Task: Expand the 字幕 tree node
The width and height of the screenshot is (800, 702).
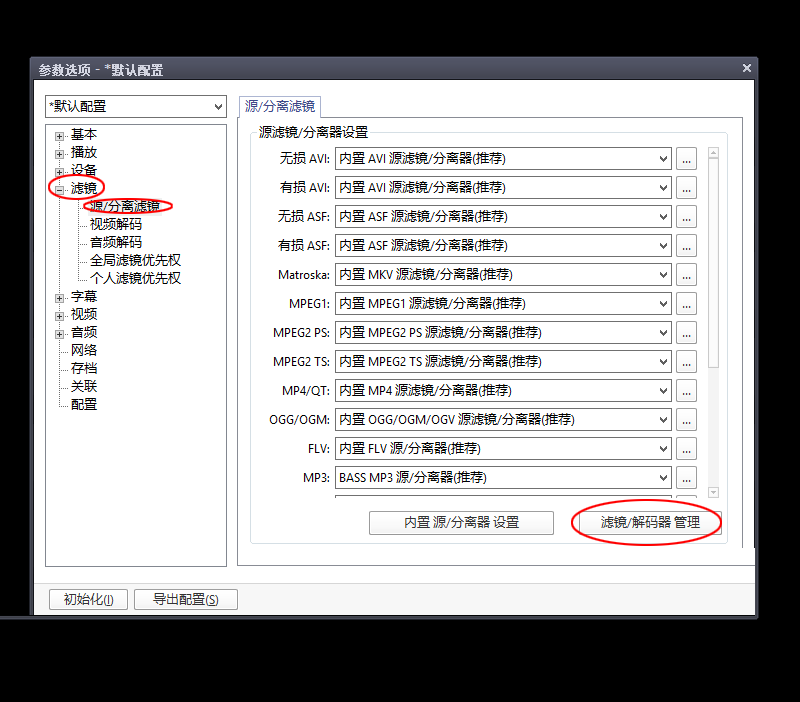Action: coord(60,298)
